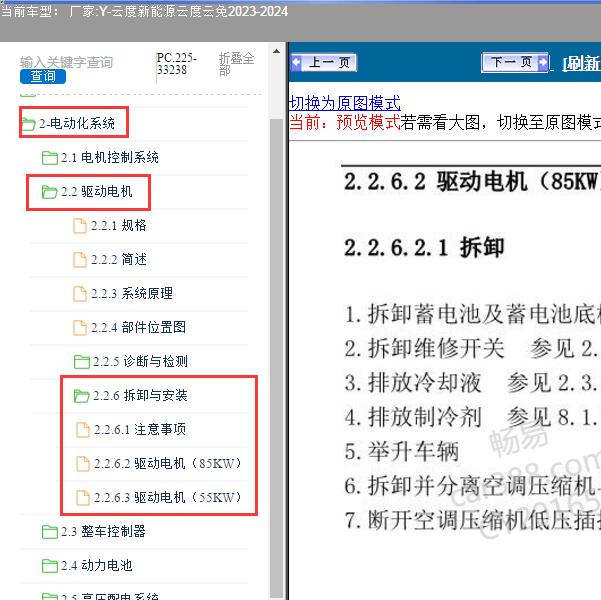Screen dimensions: 601x600
Task: Click 折叠全部 to collapse all nodes
Action: 236,64
